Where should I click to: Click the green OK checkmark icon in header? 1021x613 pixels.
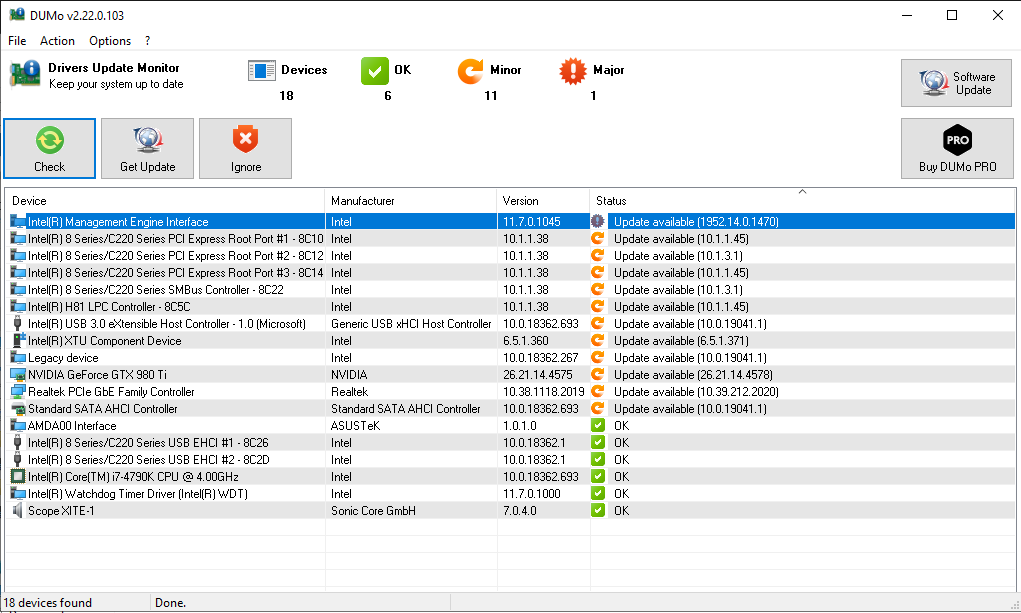[x=374, y=71]
